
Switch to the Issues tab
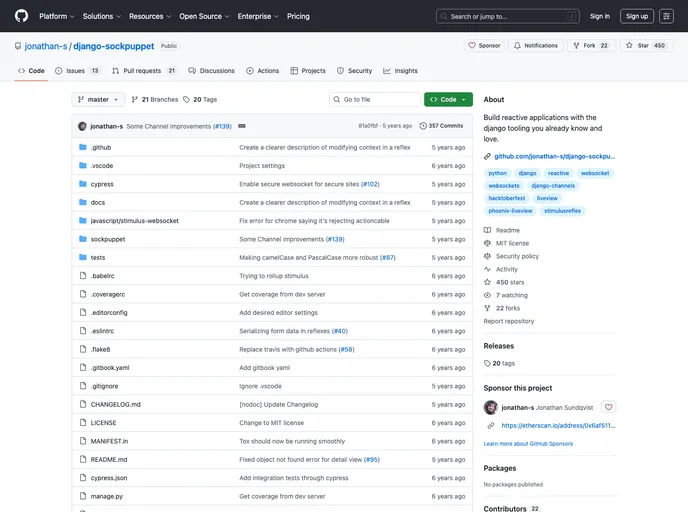click(x=78, y=71)
